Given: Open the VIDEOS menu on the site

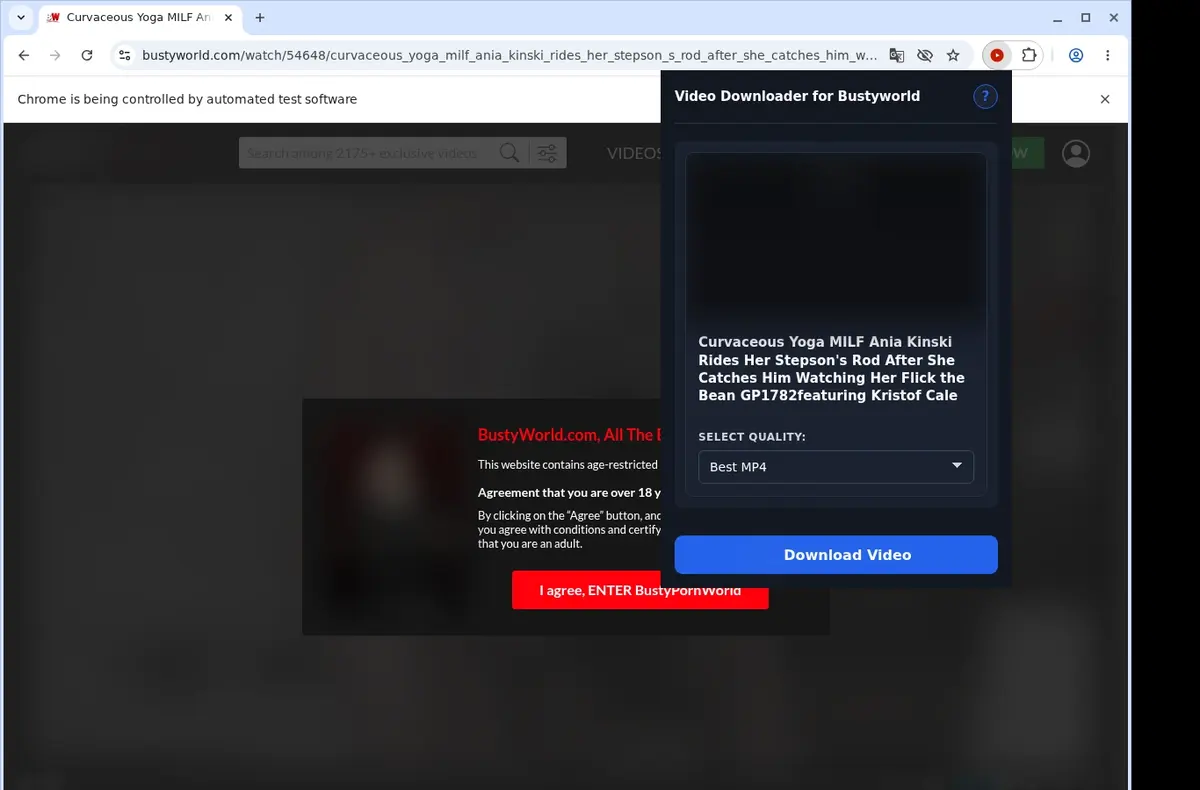Looking at the screenshot, I should pos(634,153).
